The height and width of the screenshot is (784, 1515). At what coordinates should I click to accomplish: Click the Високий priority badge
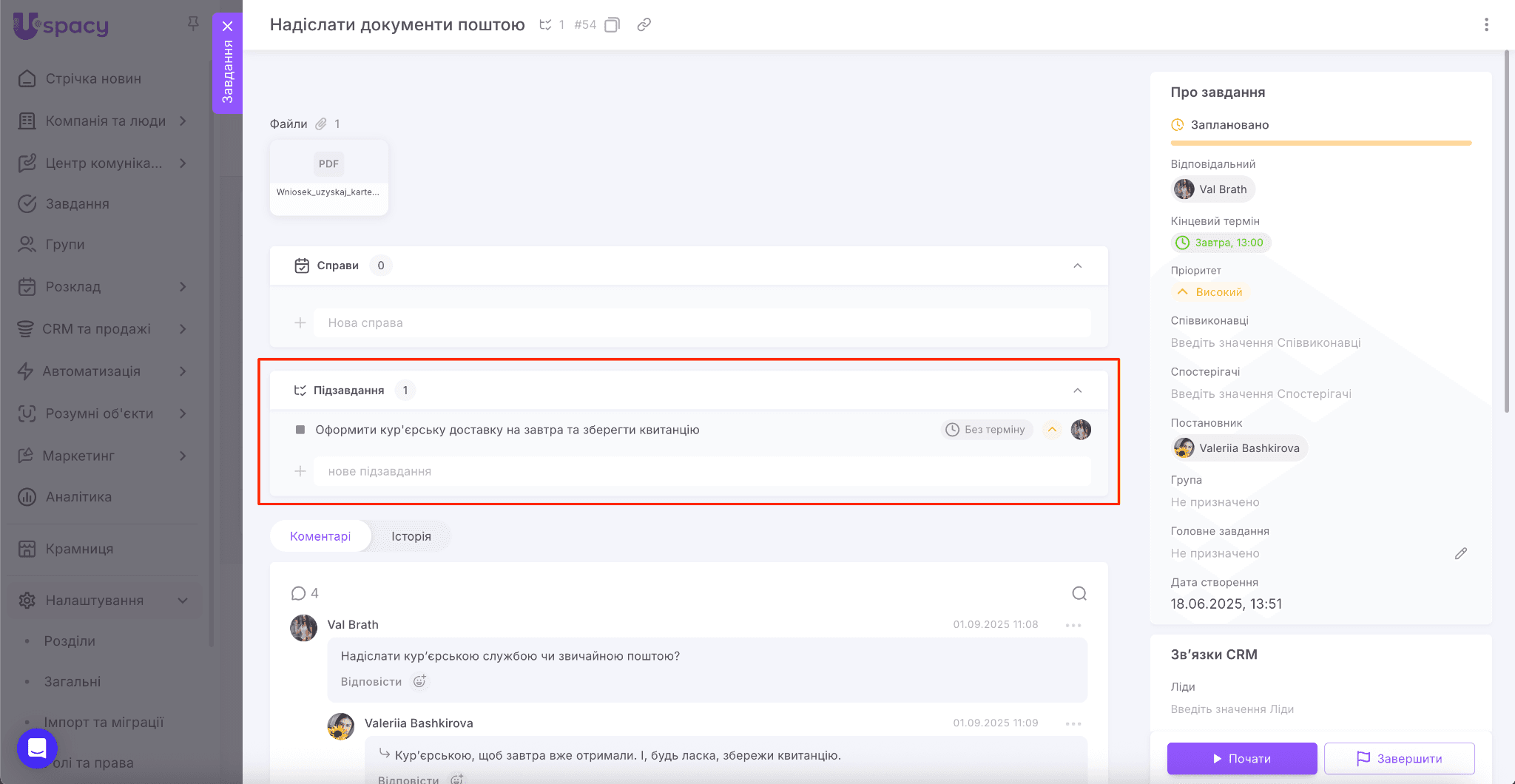click(1210, 292)
